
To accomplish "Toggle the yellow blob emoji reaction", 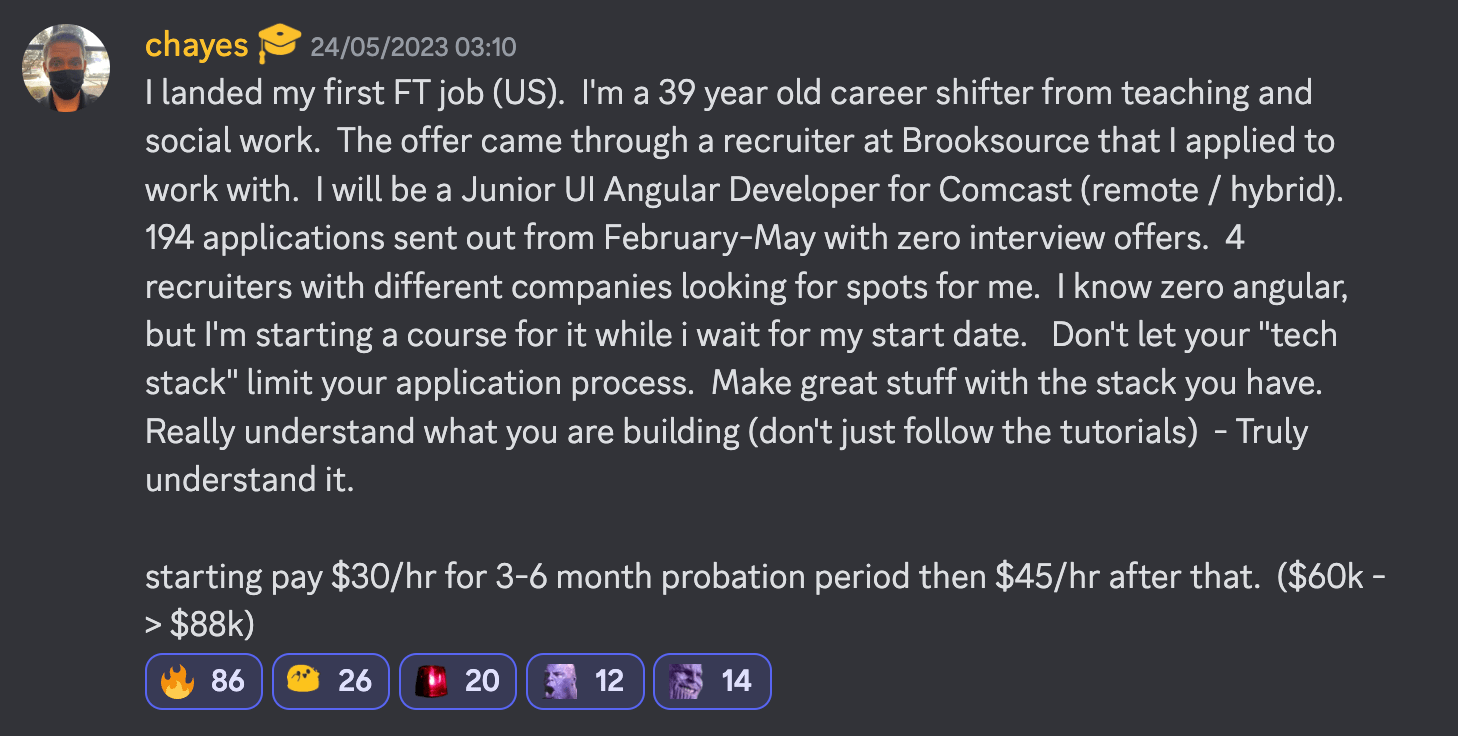I will point(331,681).
